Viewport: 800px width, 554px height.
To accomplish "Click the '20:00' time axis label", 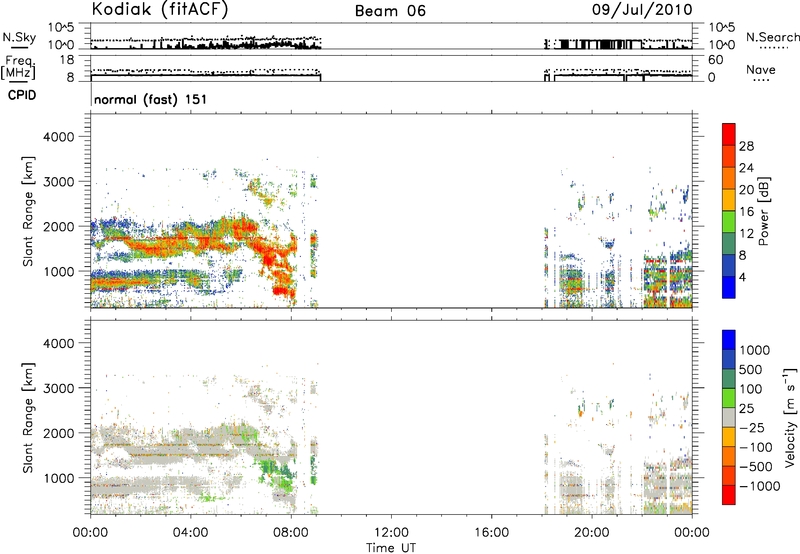I will (592, 533).
